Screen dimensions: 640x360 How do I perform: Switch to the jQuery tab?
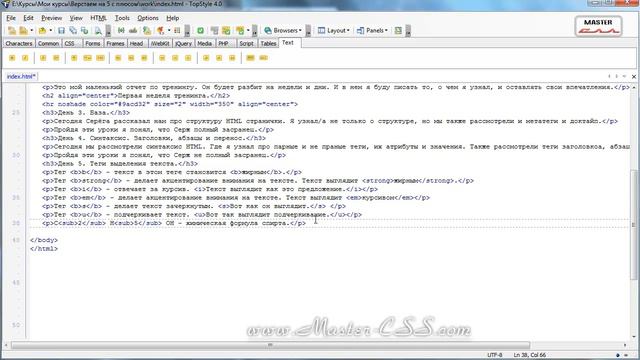183,43
